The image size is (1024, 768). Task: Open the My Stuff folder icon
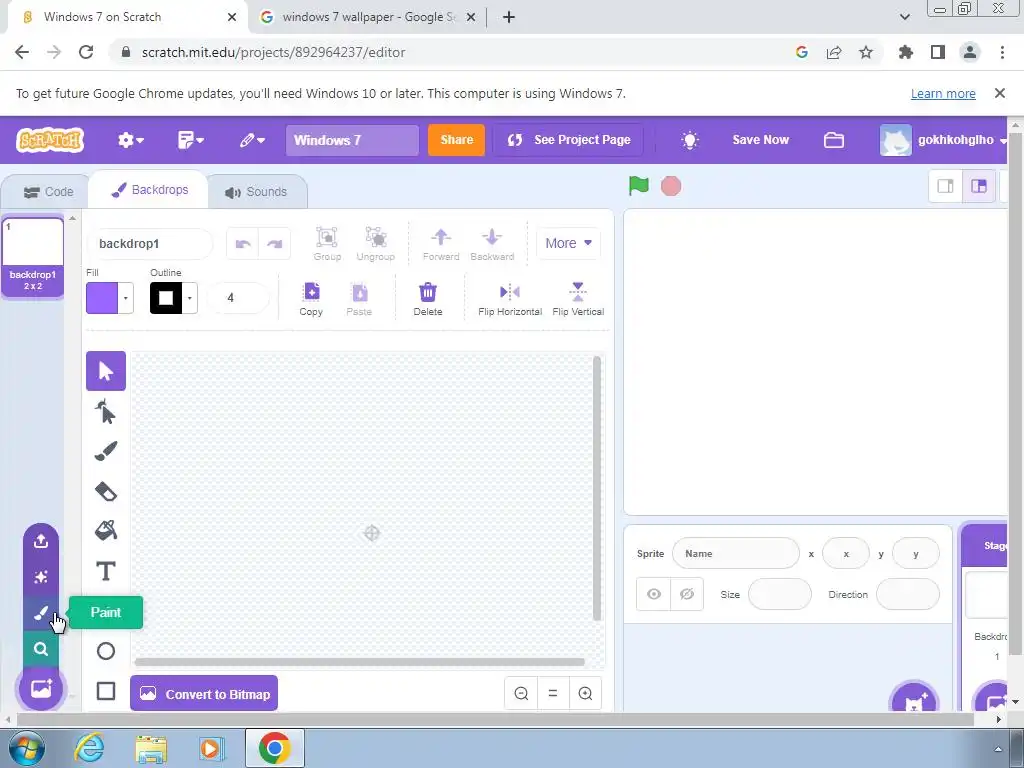click(x=834, y=140)
